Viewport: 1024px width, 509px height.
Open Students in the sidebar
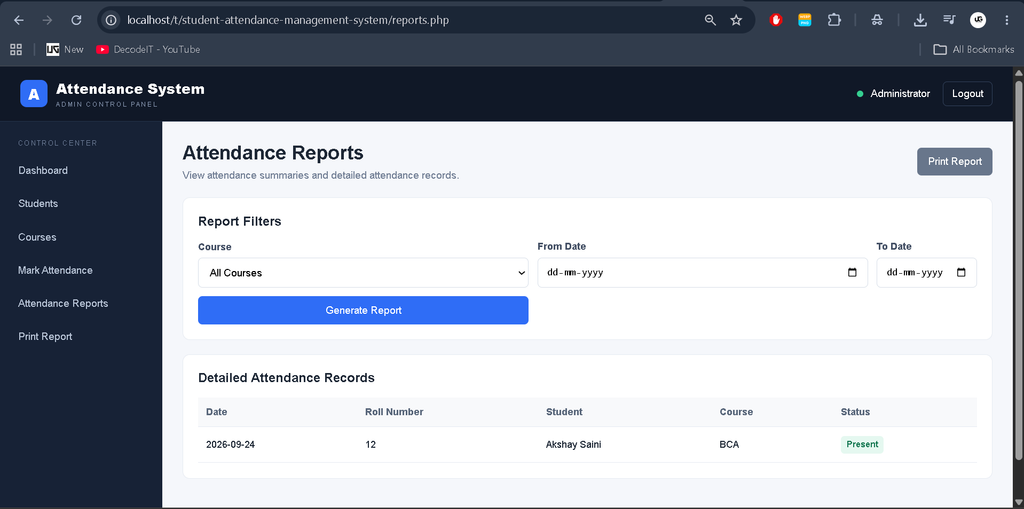pos(38,204)
